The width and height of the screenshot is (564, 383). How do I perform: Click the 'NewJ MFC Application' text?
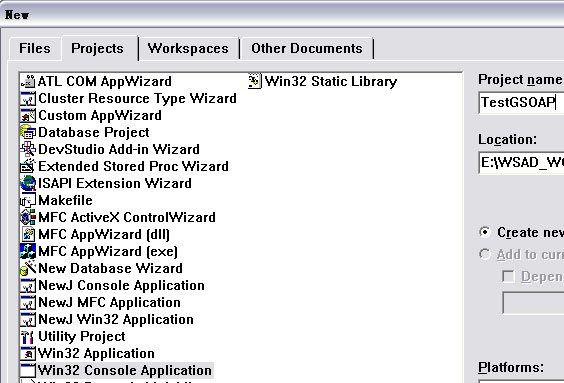(109, 302)
